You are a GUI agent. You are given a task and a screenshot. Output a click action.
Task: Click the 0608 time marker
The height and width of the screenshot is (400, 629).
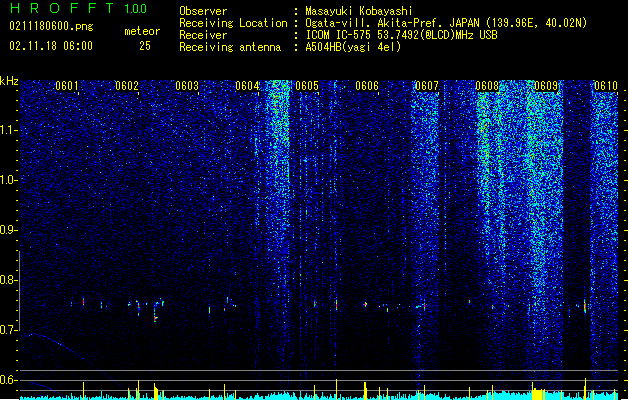click(x=487, y=86)
